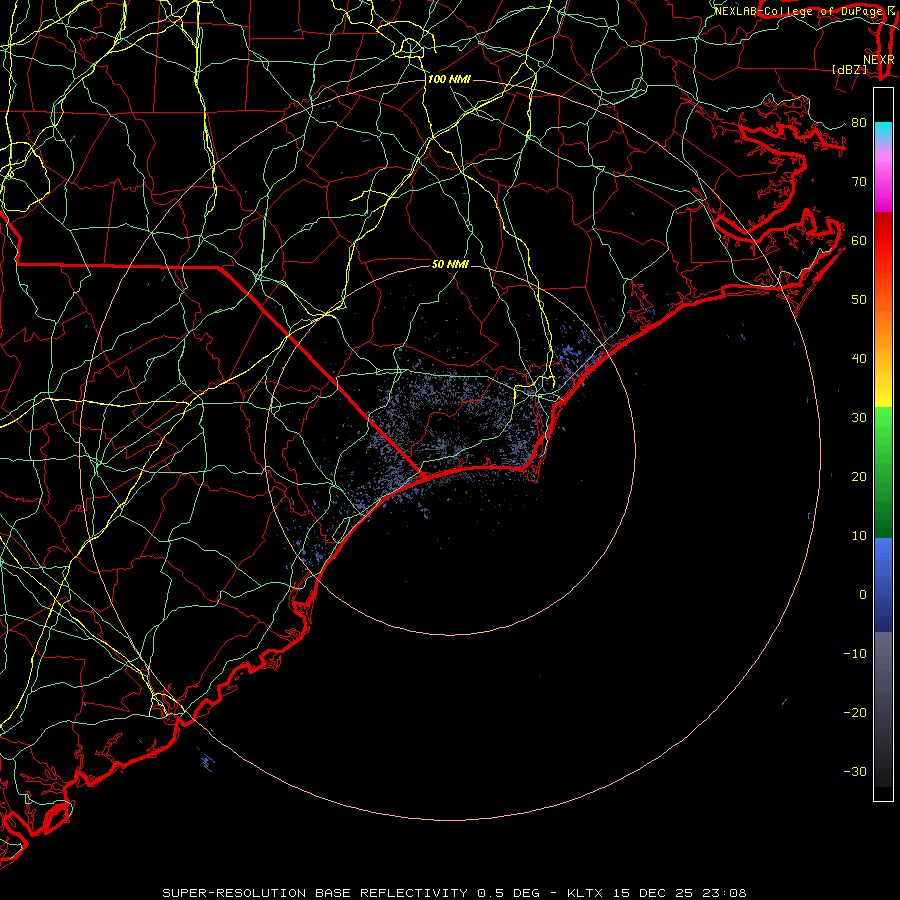Click the 50 NMI range ring label
The height and width of the screenshot is (900, 900).
451,265
